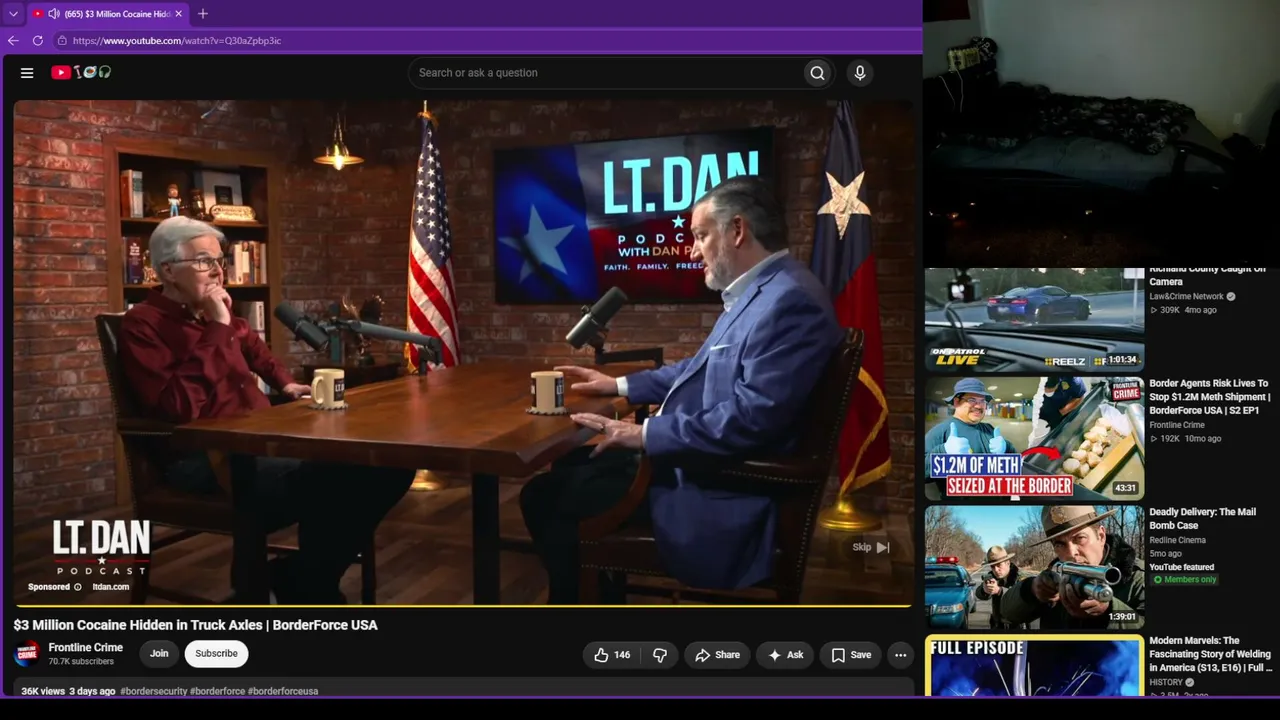
Task: Click the site info lock icon
Action: click(x=62, y=41)
